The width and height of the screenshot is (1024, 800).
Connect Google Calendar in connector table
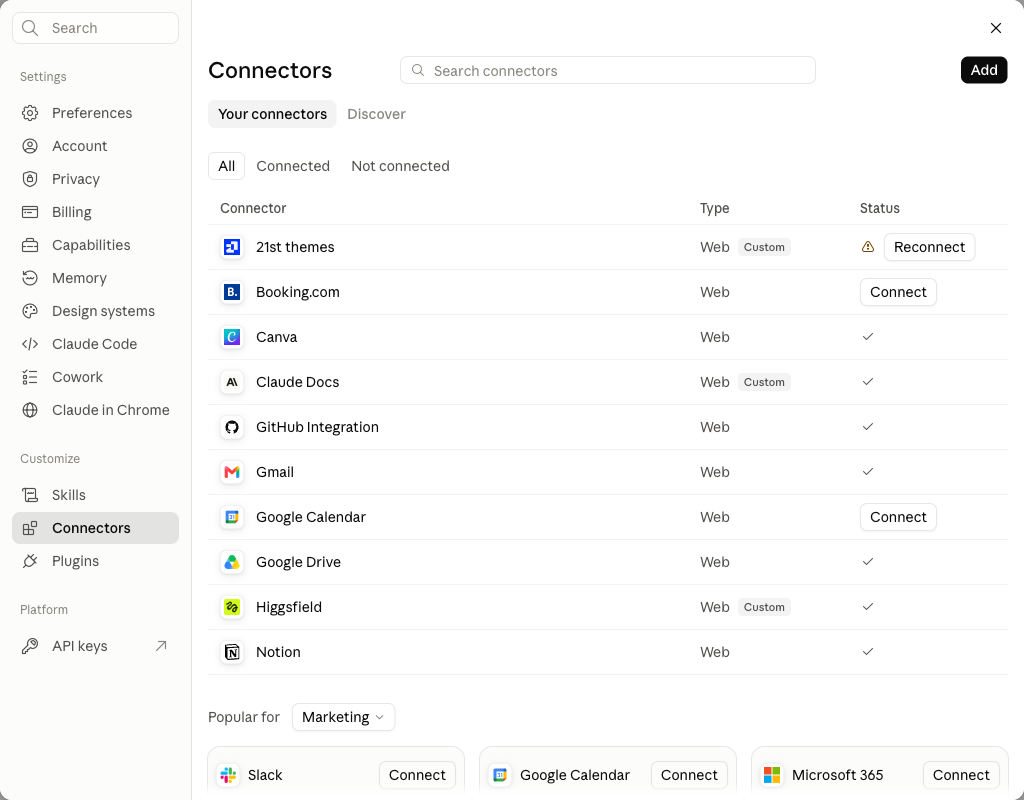coord(898,517)
